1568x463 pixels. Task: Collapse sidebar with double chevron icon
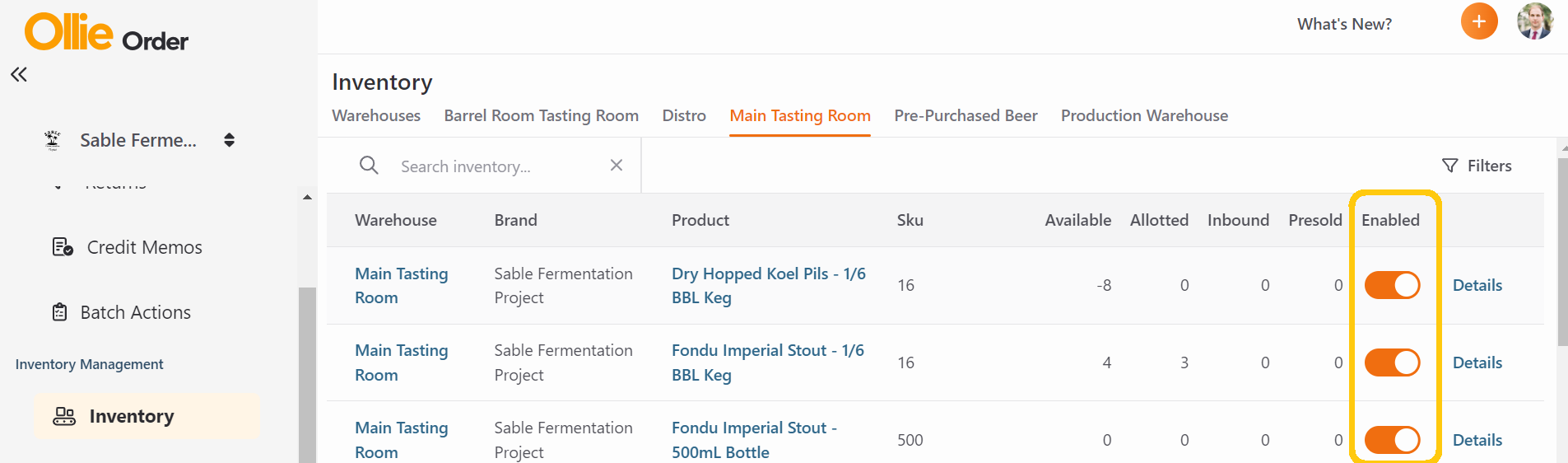tap(19, 75)
